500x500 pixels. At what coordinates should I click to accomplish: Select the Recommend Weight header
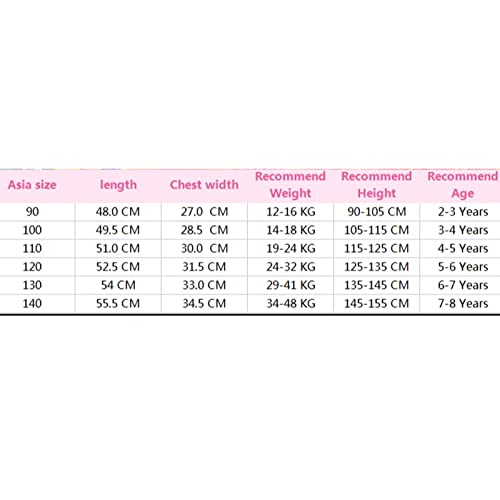290,185
